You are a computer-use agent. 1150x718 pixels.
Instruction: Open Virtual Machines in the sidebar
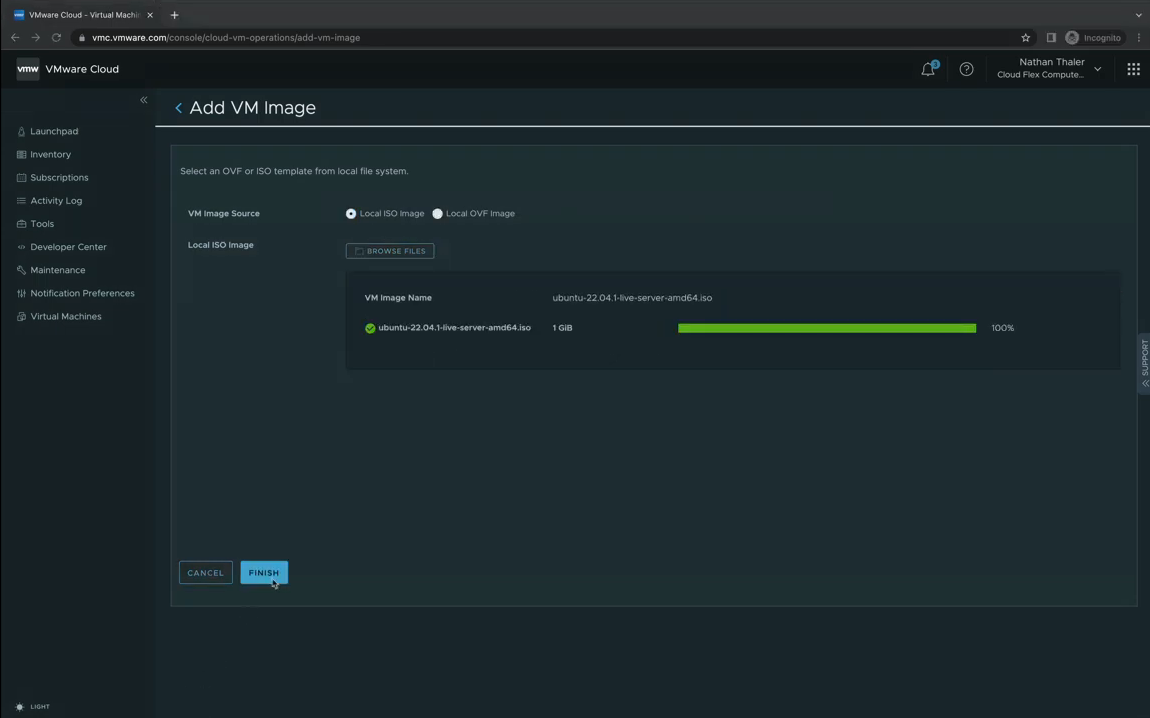tap(66, 316)
